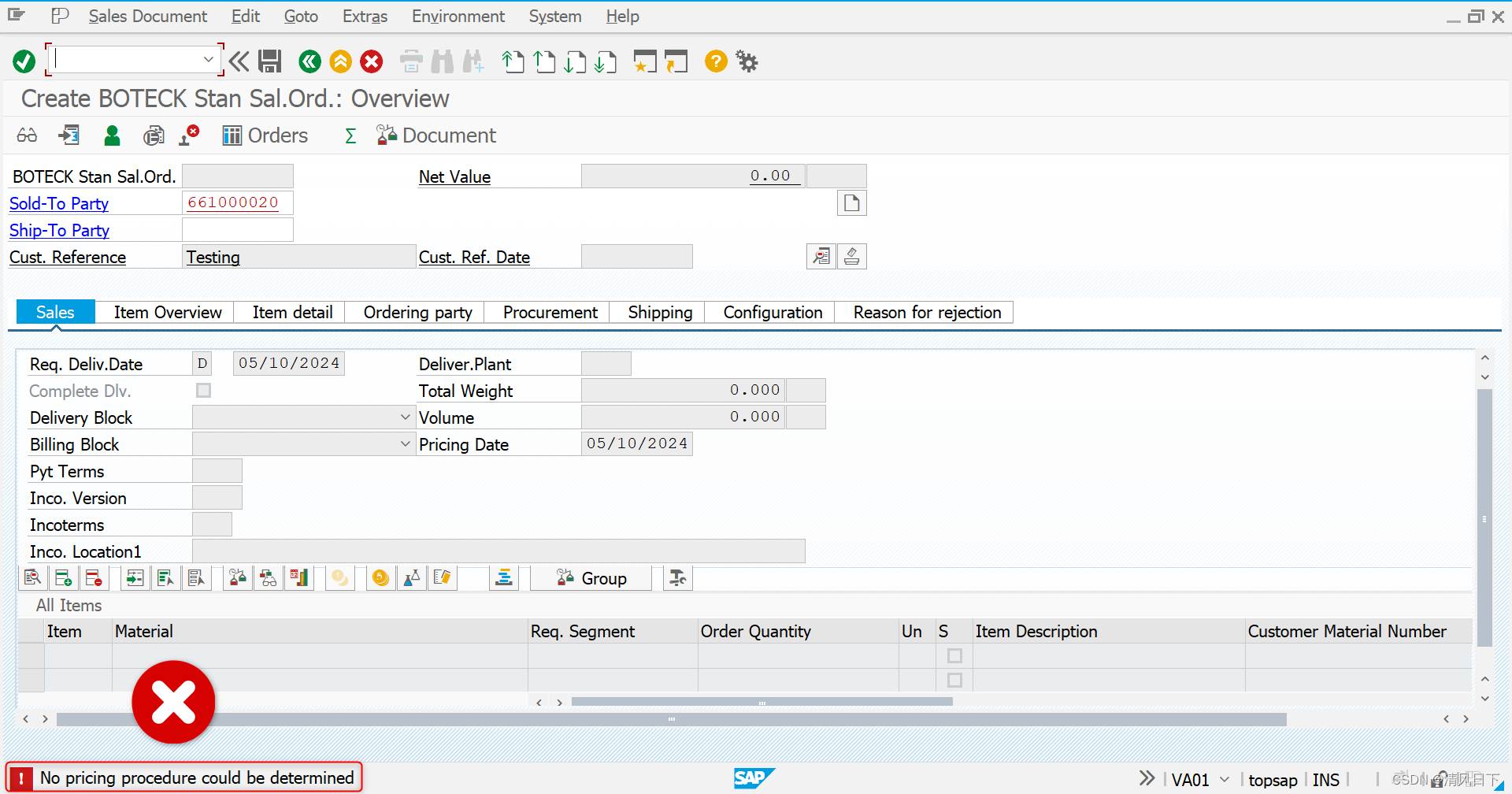Open the Extras menu
Viewport: 1512px width, 794px height.
365,16
